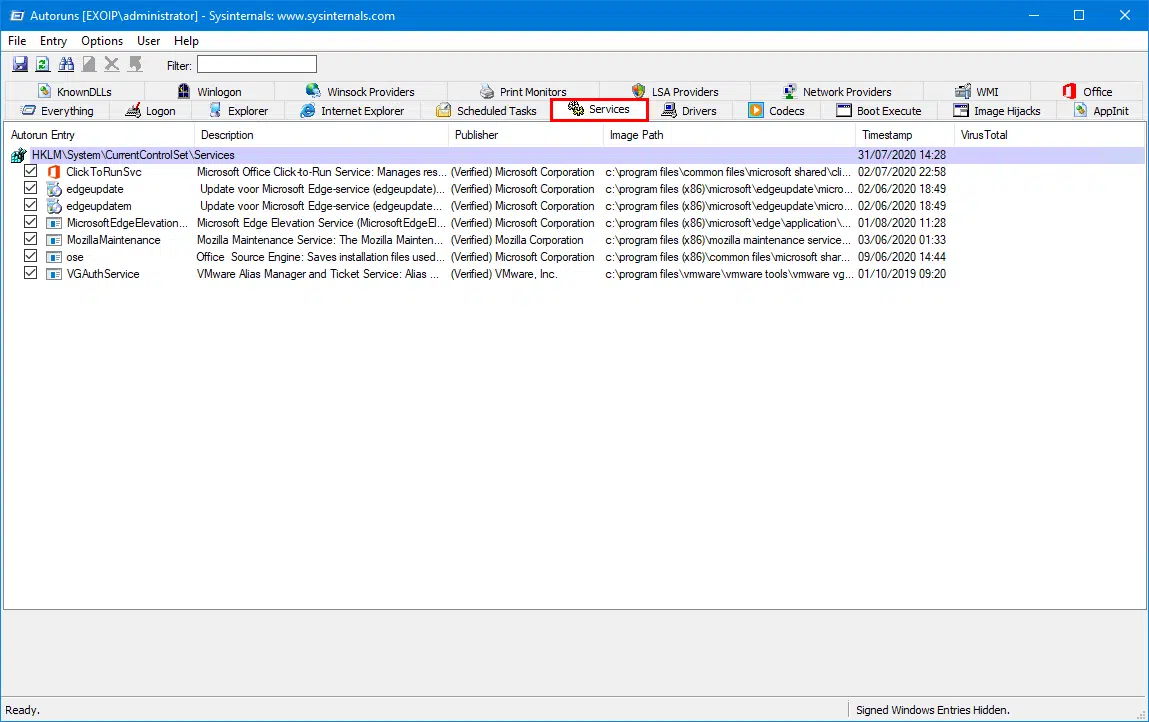Sort by the Publisher column header
The image size is (1149, 722).
[525, 135]
